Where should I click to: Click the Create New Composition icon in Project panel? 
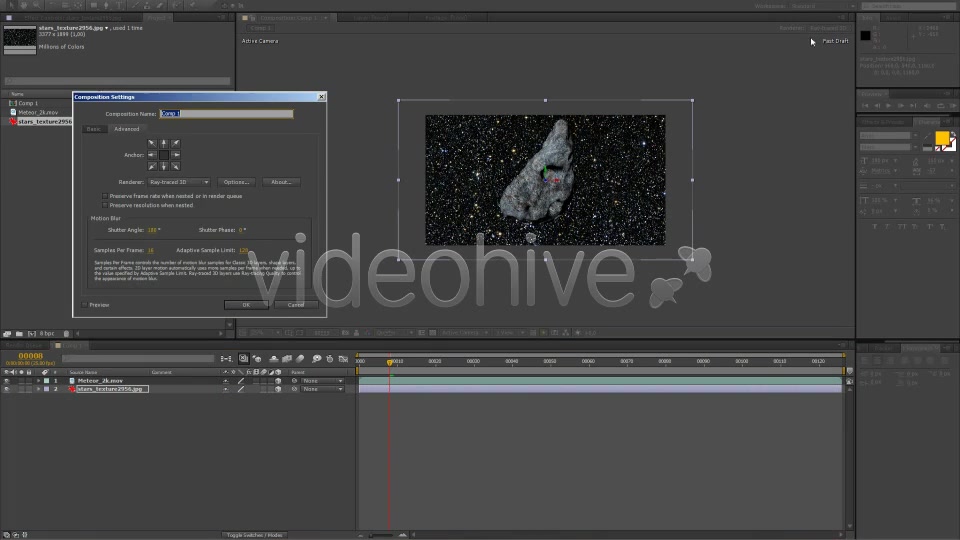[x=32, y=334]
